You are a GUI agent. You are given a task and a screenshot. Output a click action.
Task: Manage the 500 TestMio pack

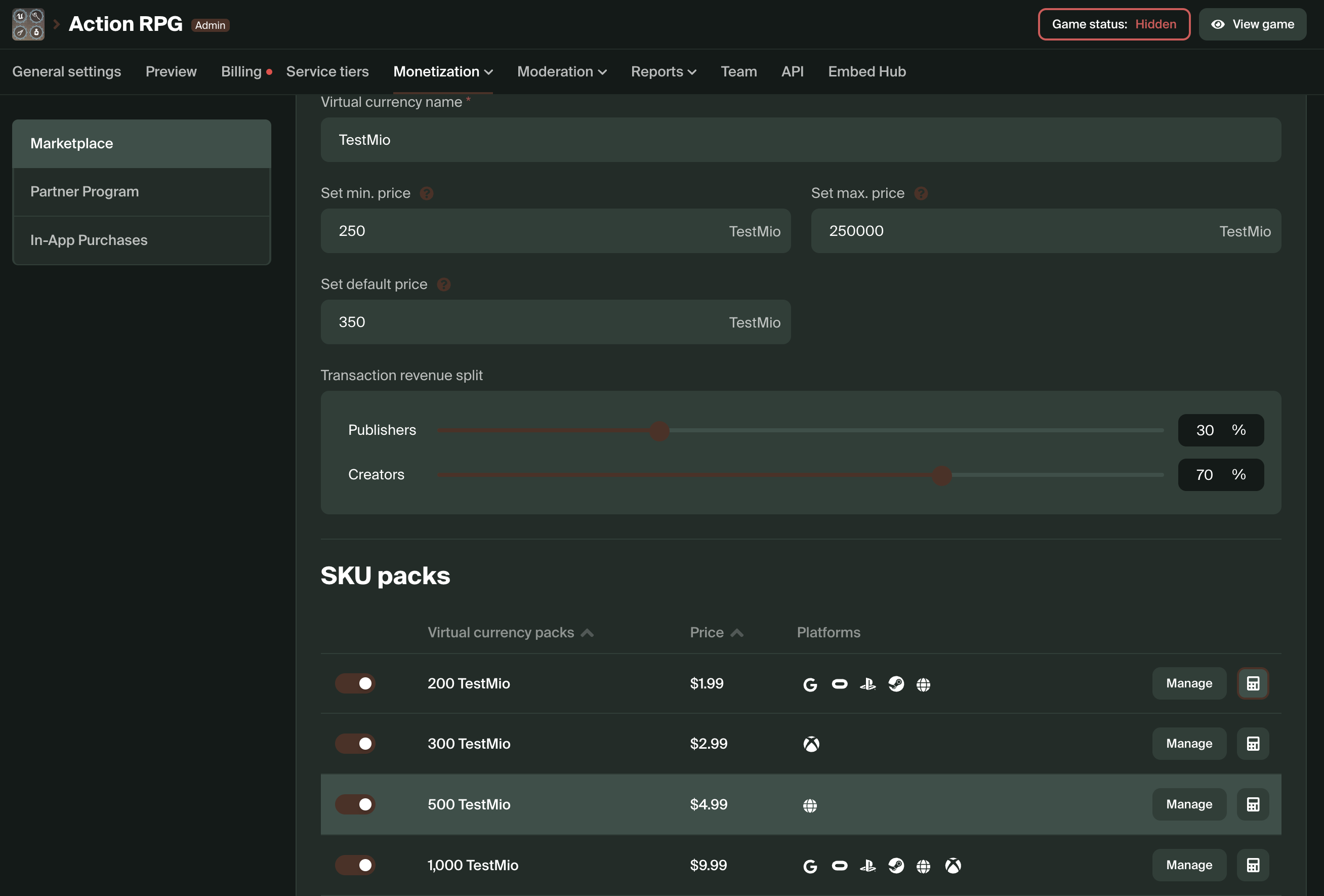[x=1188, y=805]
